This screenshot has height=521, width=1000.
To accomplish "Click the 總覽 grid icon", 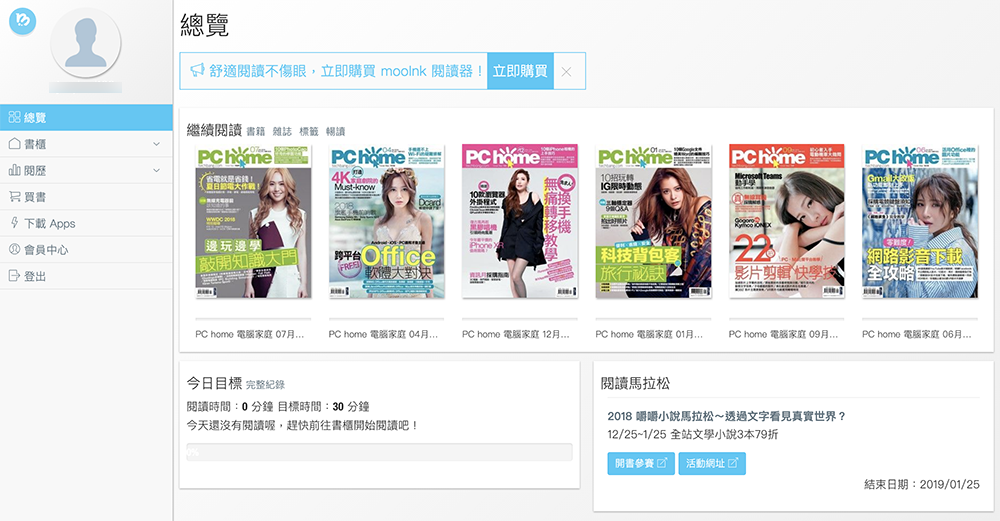I will point(15,117).
